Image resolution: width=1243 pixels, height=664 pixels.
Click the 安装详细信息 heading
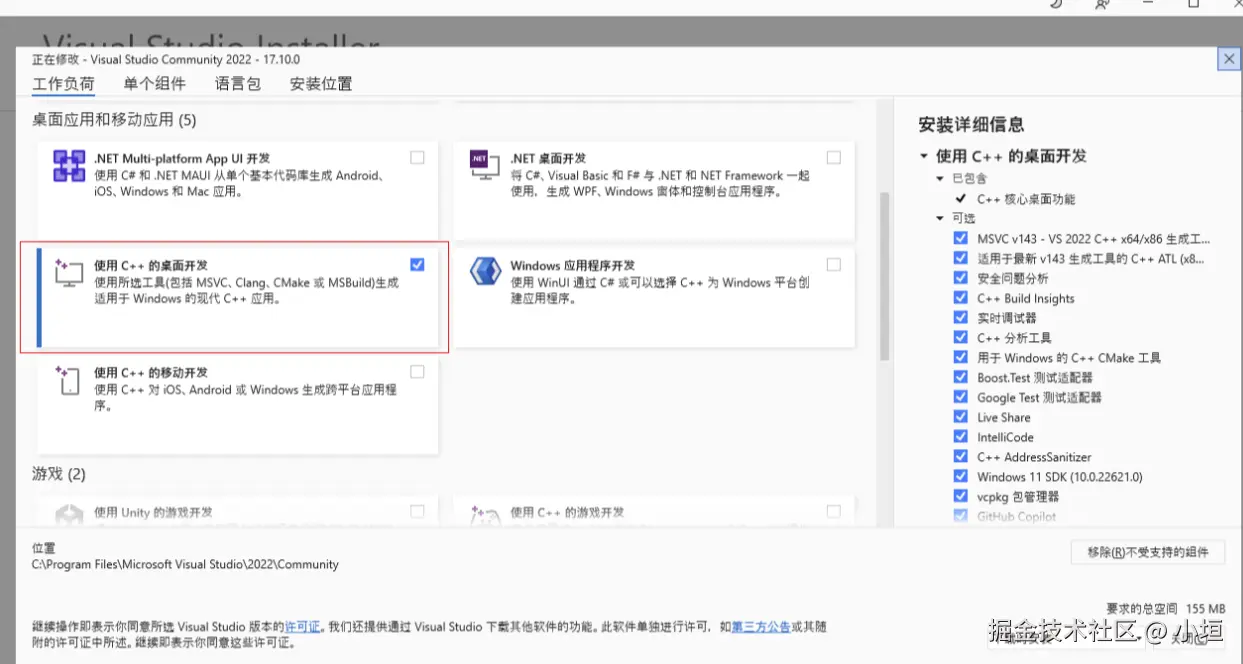pos(971,125)
